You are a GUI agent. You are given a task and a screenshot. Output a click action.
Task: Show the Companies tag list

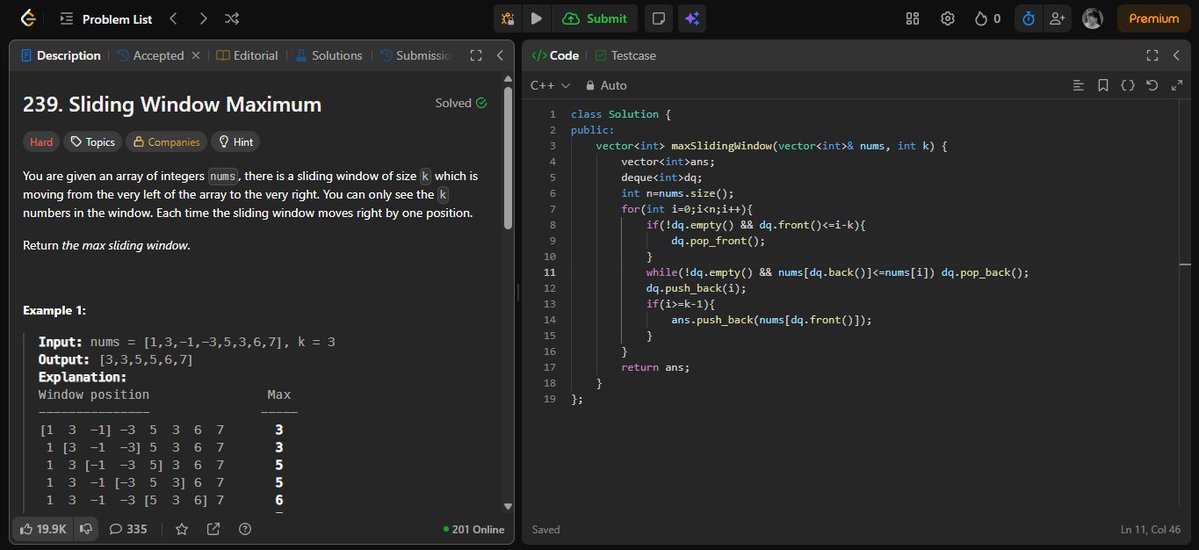click(x=166, y=142)
